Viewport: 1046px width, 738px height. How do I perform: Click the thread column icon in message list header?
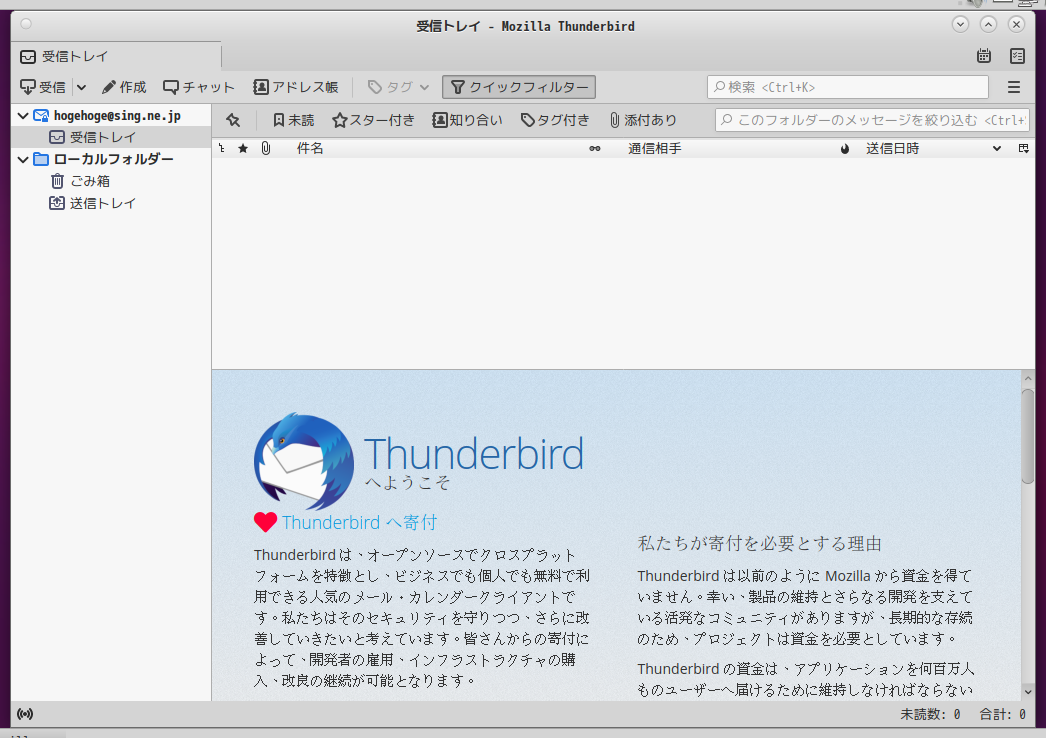[x=221, y=149]
